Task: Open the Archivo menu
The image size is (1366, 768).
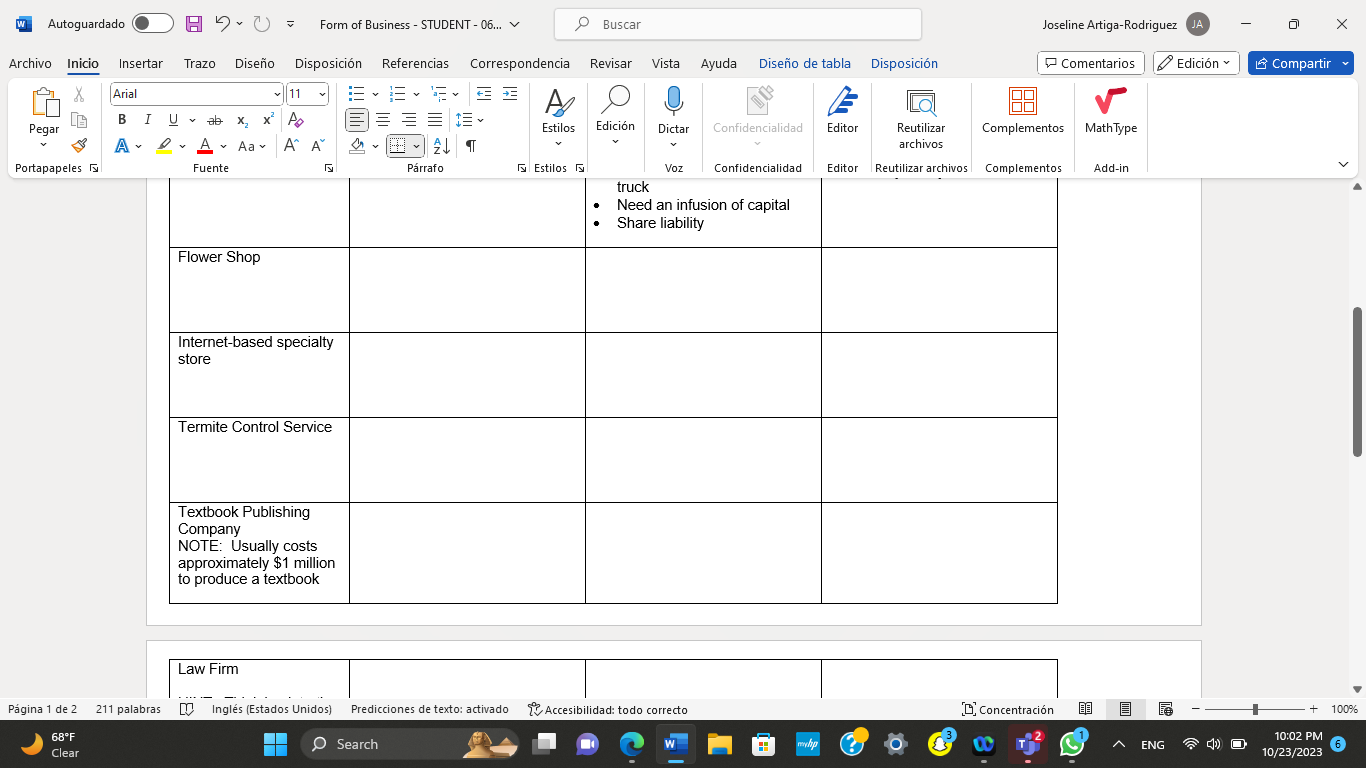Action: (30, 63)
